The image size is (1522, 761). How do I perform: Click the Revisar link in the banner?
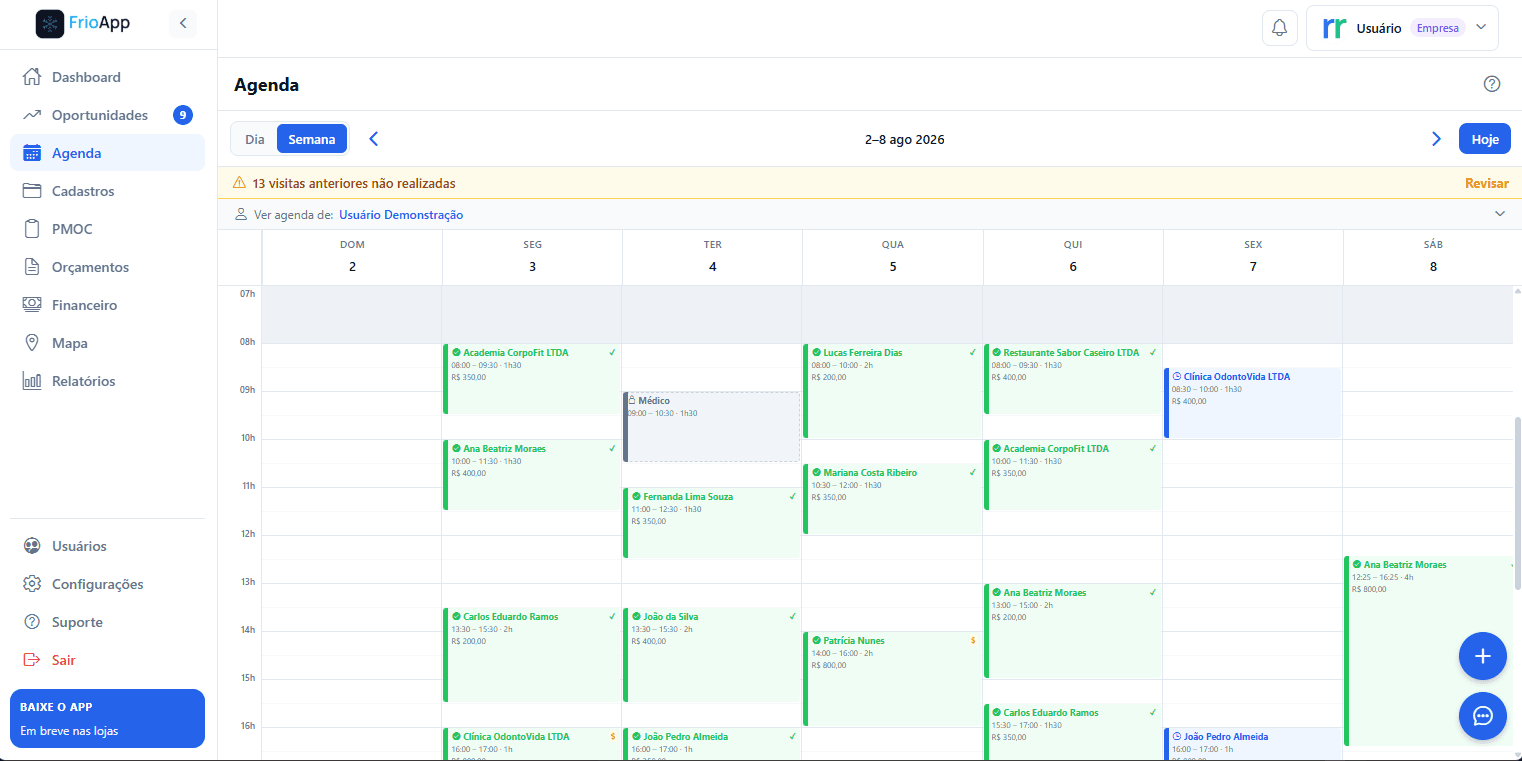coord(1487,183)
